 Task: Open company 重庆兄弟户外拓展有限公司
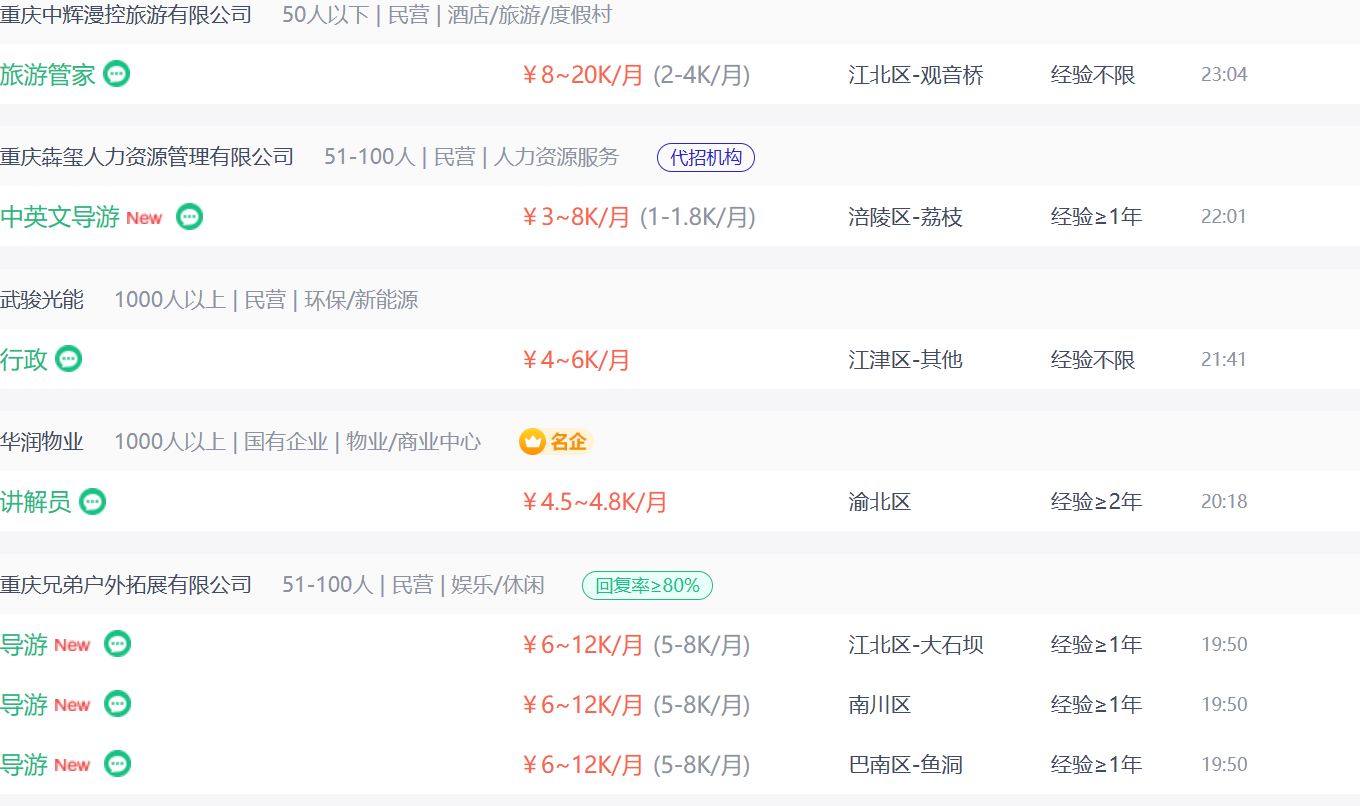click(x=126, y=585)
